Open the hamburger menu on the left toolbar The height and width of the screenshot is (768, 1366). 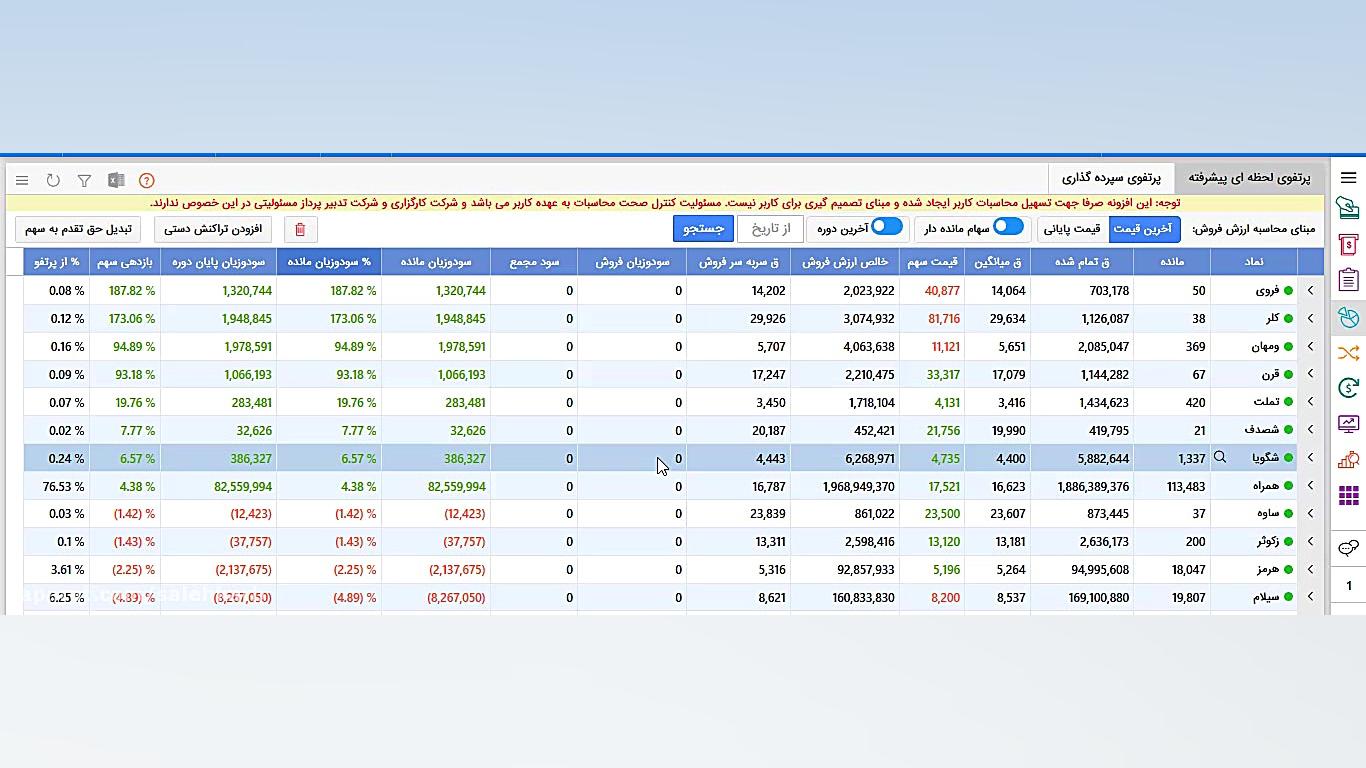click(x=22, y=181)
